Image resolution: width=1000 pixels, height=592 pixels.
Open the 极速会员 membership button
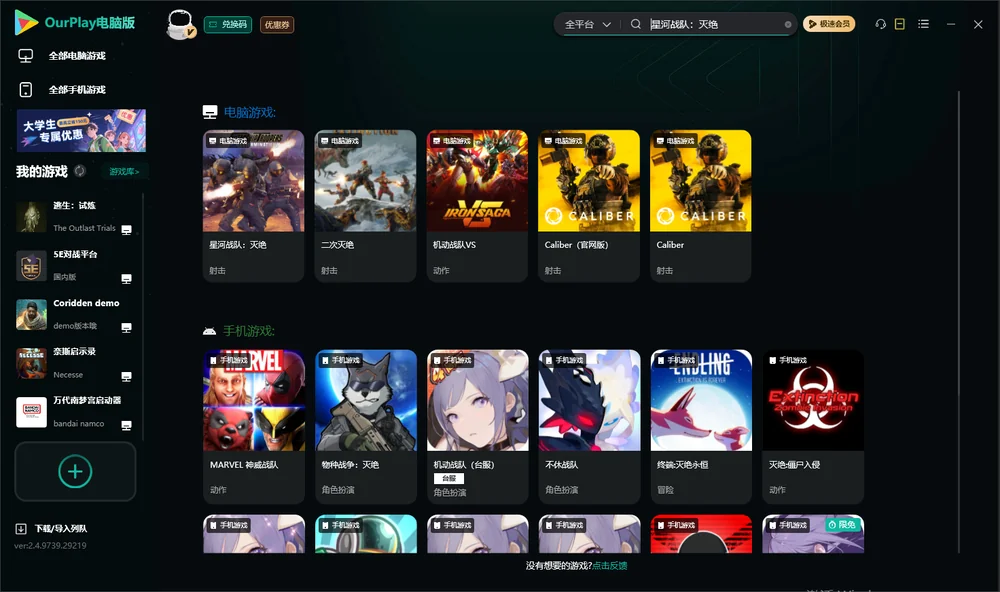pos(829,24)
